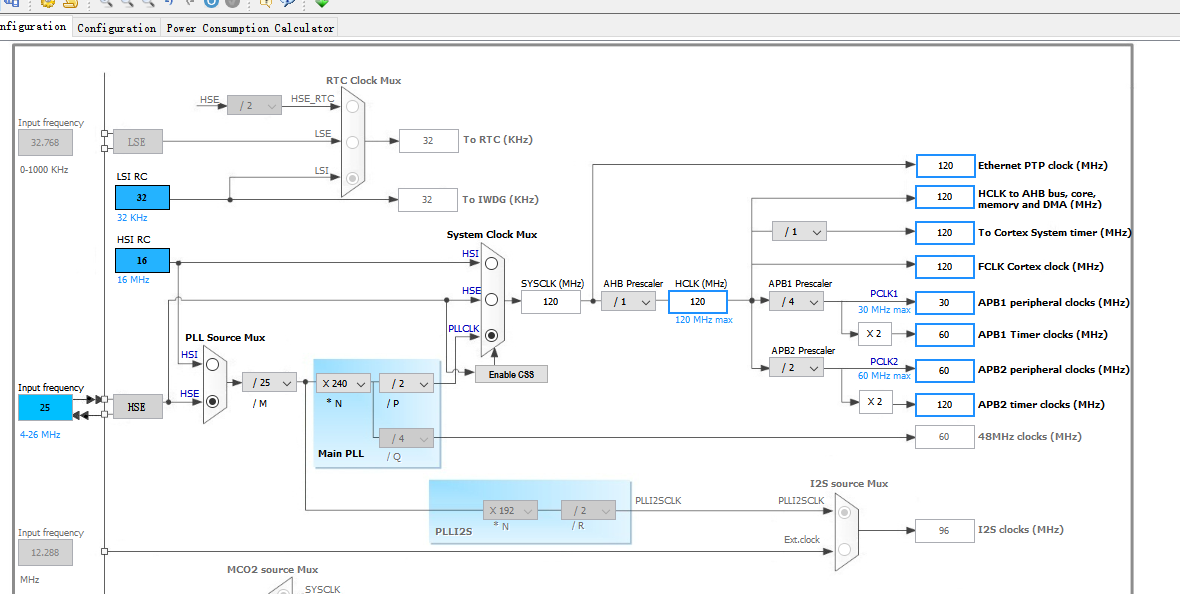
Task: Click the HSI RC 16 block
Action: click(142, 260)
